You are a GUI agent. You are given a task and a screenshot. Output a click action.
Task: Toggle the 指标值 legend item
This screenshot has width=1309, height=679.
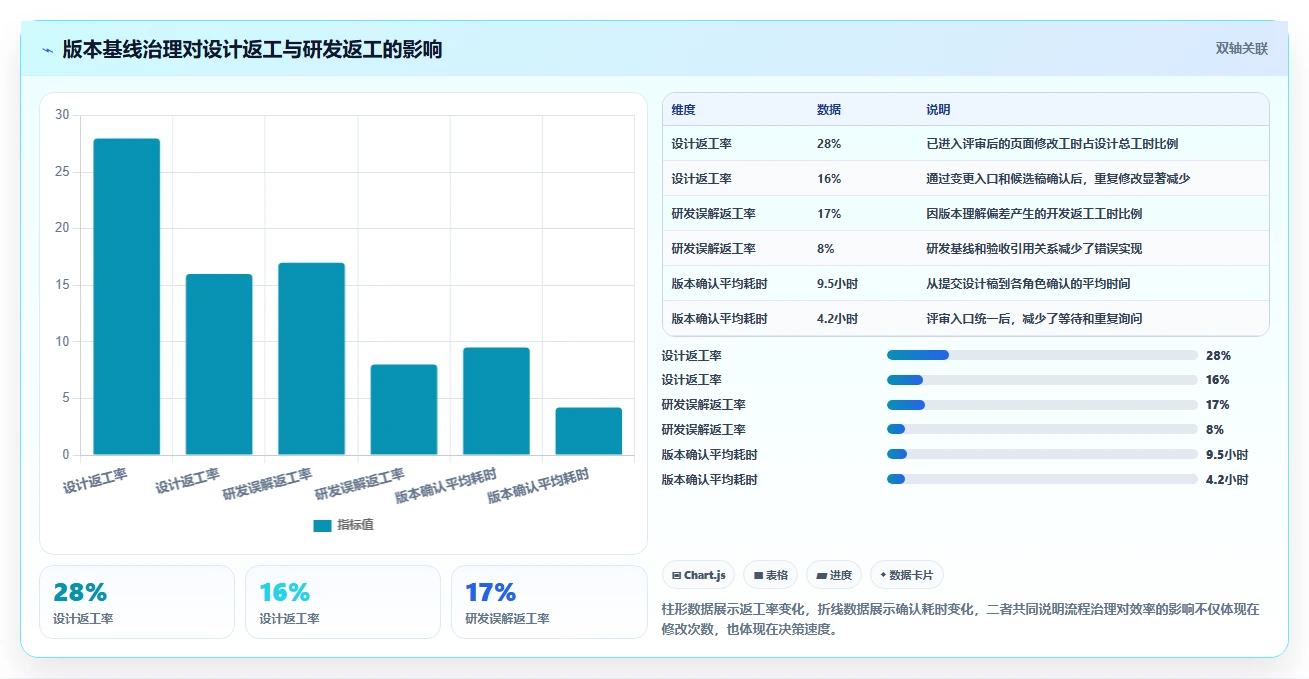point(343,525)
